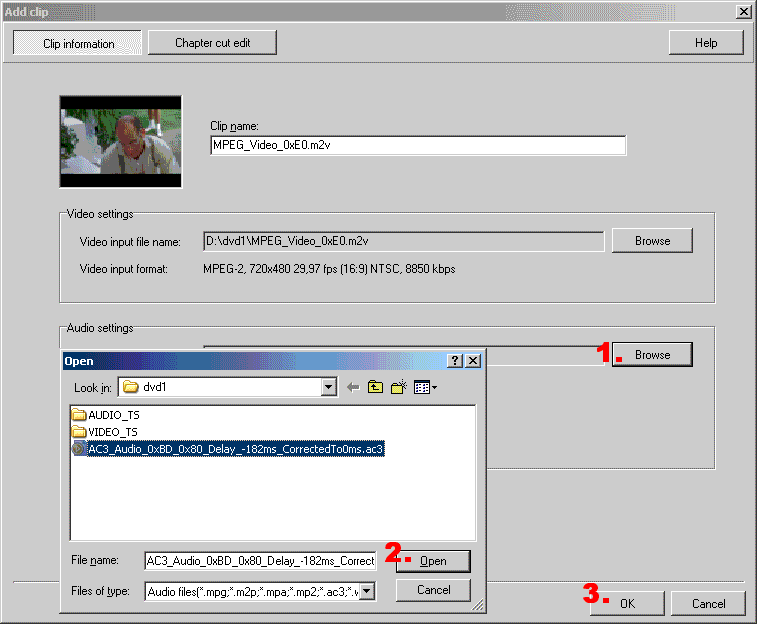Click the Clip name input field
The width and height of the screenshot is (757, 624).
(x=418, y=145)
